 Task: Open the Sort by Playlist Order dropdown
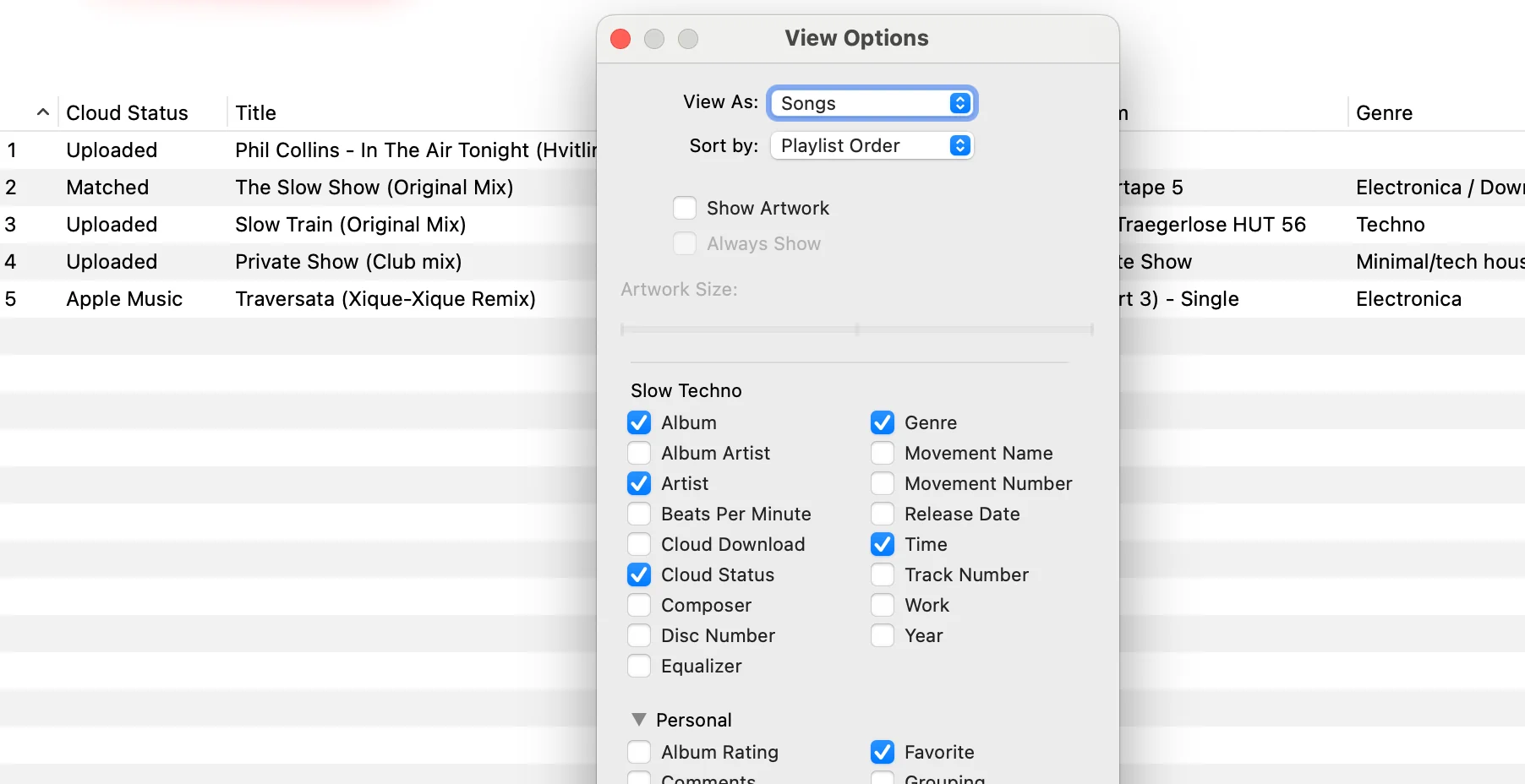click(872, 146)
